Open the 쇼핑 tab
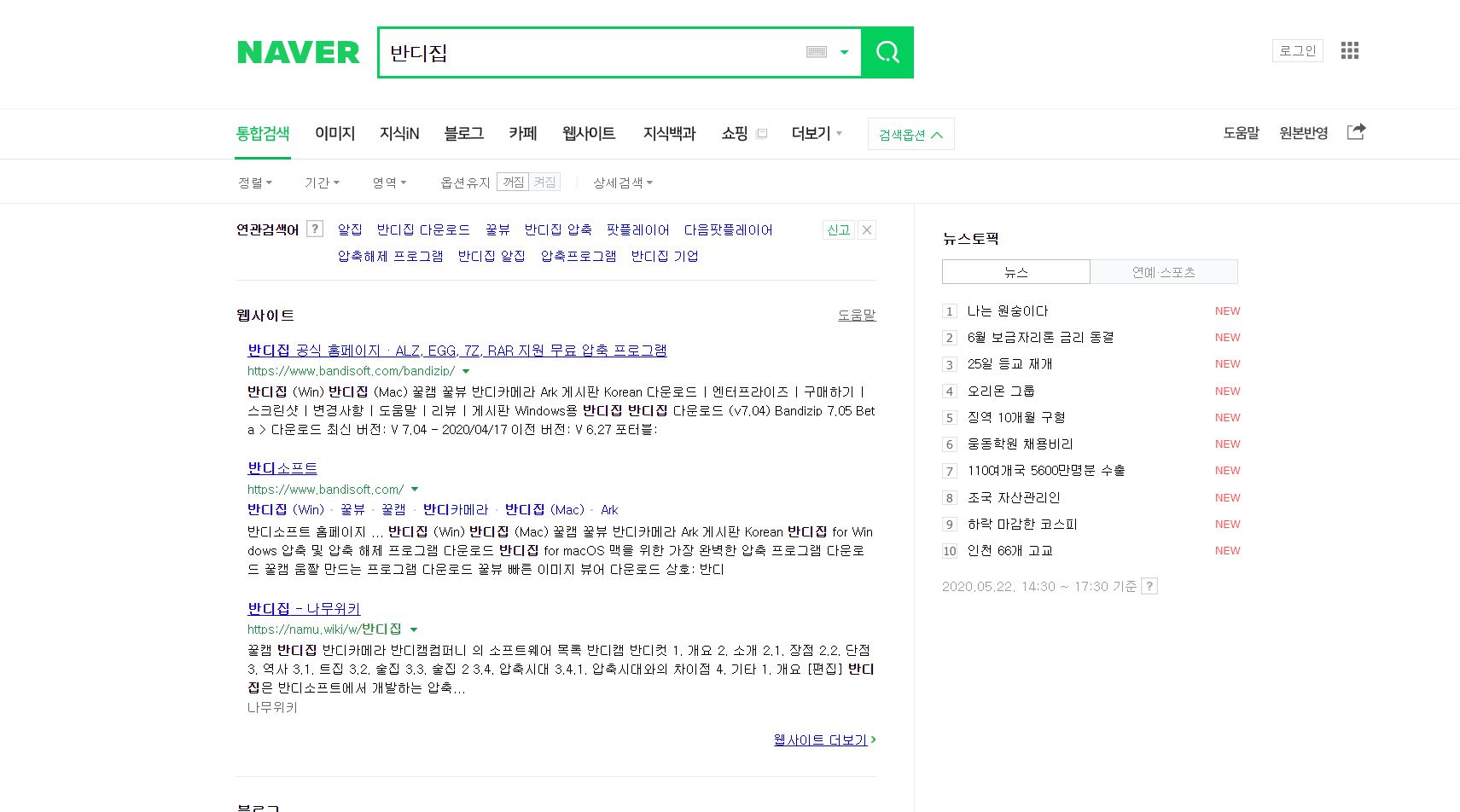 (x=734, y=133)
